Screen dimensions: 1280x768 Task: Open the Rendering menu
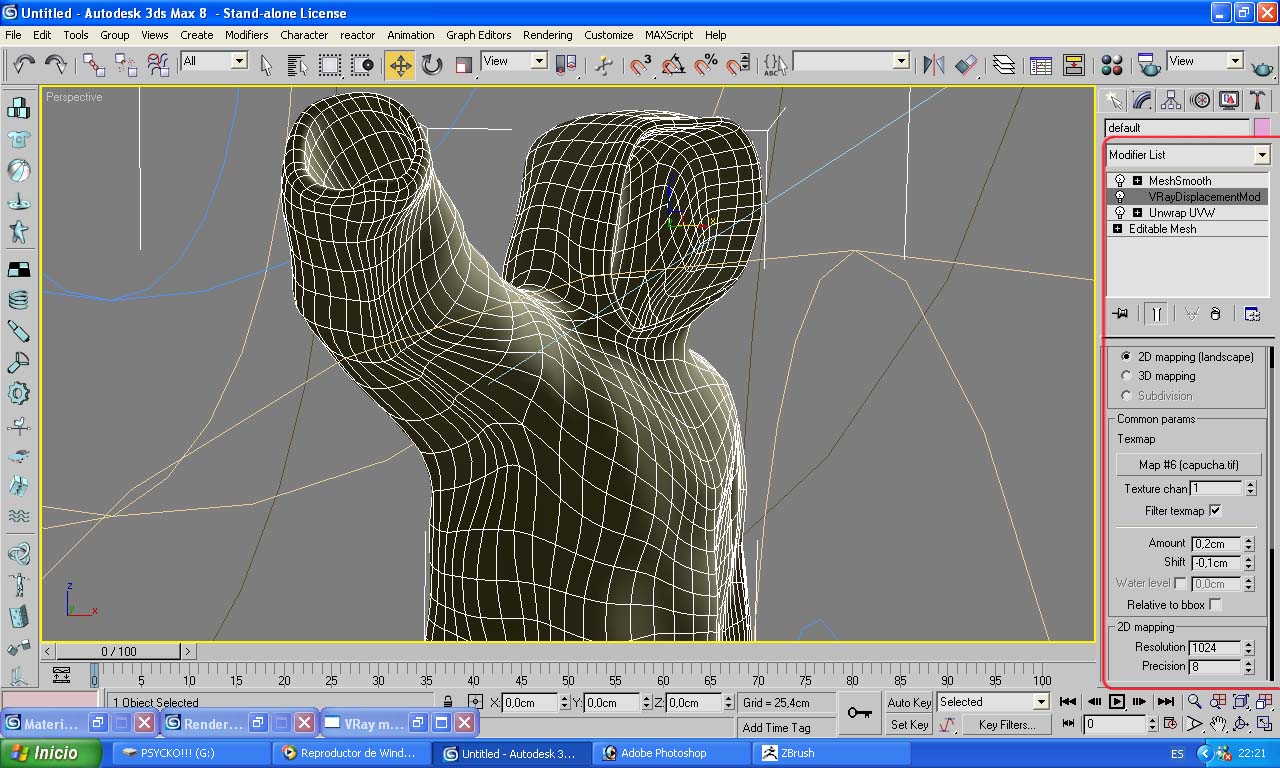click(x=547, y=35)
